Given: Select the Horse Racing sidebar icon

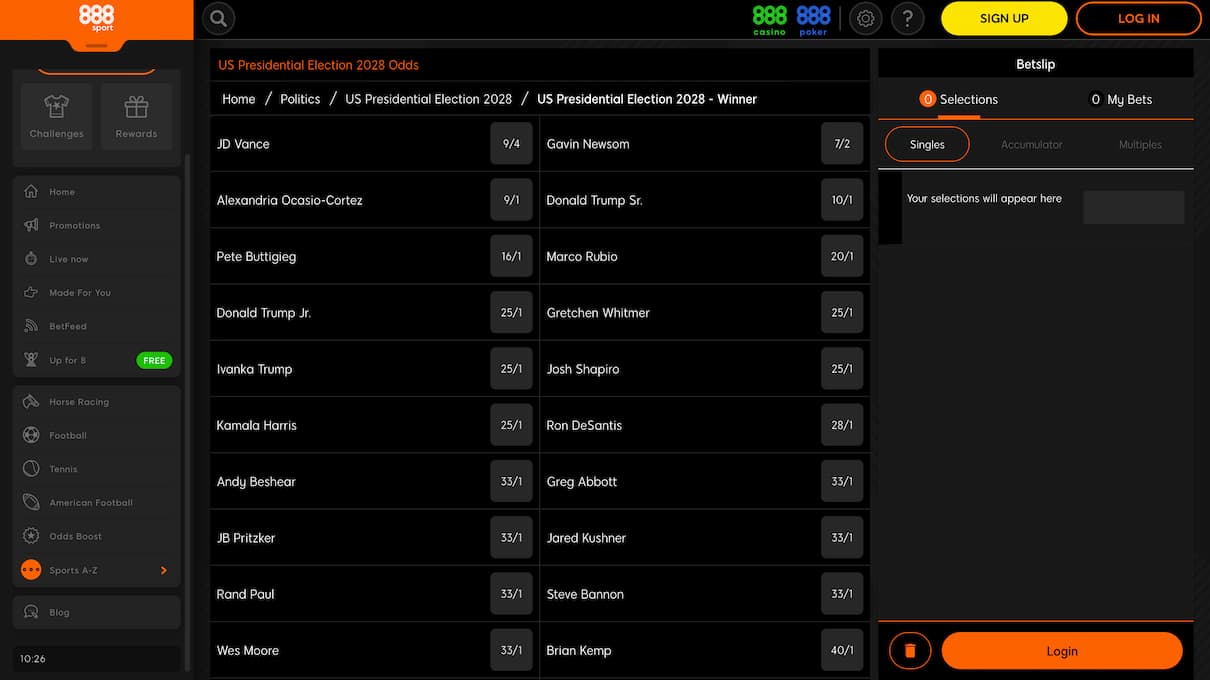Looking at the screenshot, I should 31,401.
